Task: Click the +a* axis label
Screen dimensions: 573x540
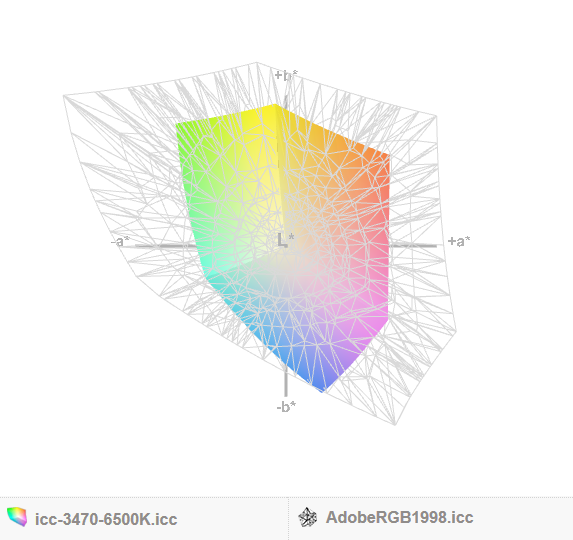Action: (459, 241)
